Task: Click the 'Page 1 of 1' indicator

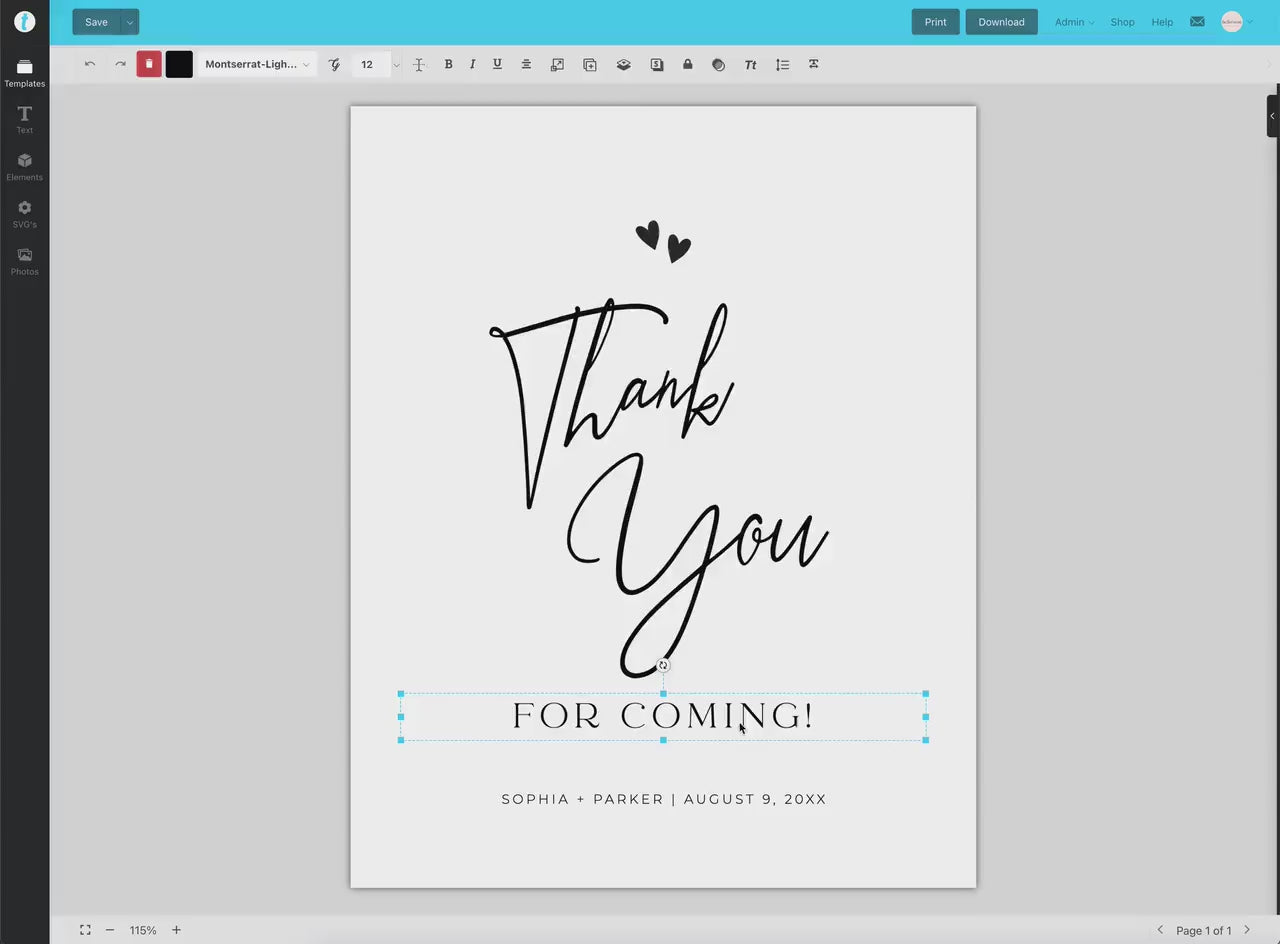Action: pyautogui.click(x=1204, y=930)
